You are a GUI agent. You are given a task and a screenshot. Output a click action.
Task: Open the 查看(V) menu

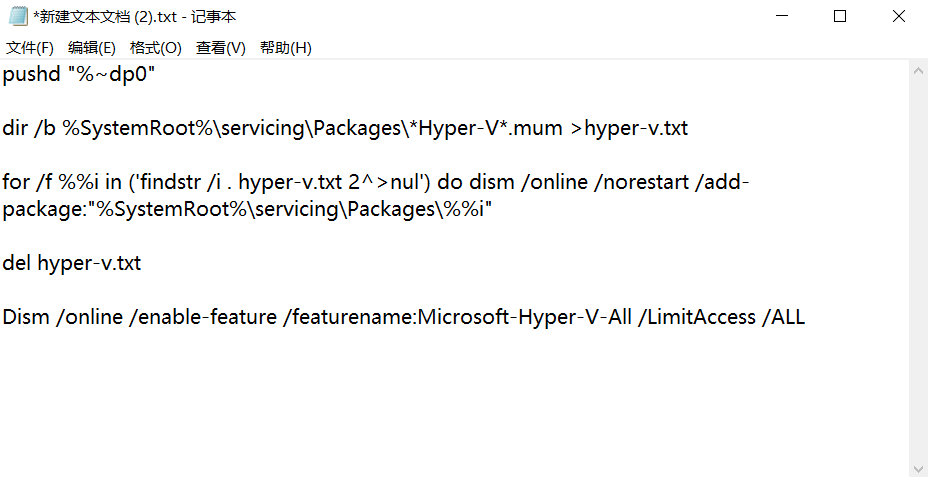(221, 48)
